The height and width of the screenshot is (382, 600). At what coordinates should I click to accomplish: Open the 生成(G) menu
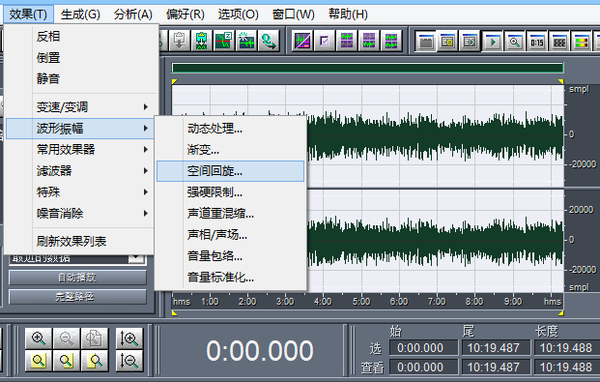80,15
